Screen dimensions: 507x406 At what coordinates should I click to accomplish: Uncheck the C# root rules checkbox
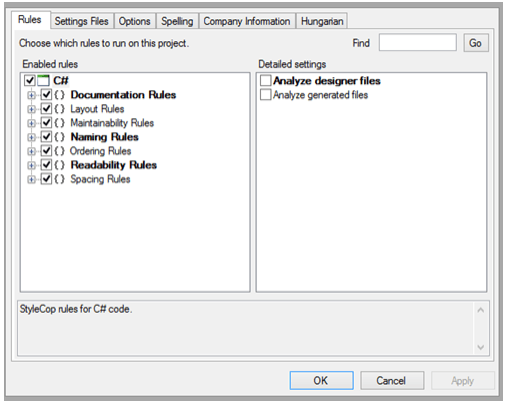tap(30, 80)
